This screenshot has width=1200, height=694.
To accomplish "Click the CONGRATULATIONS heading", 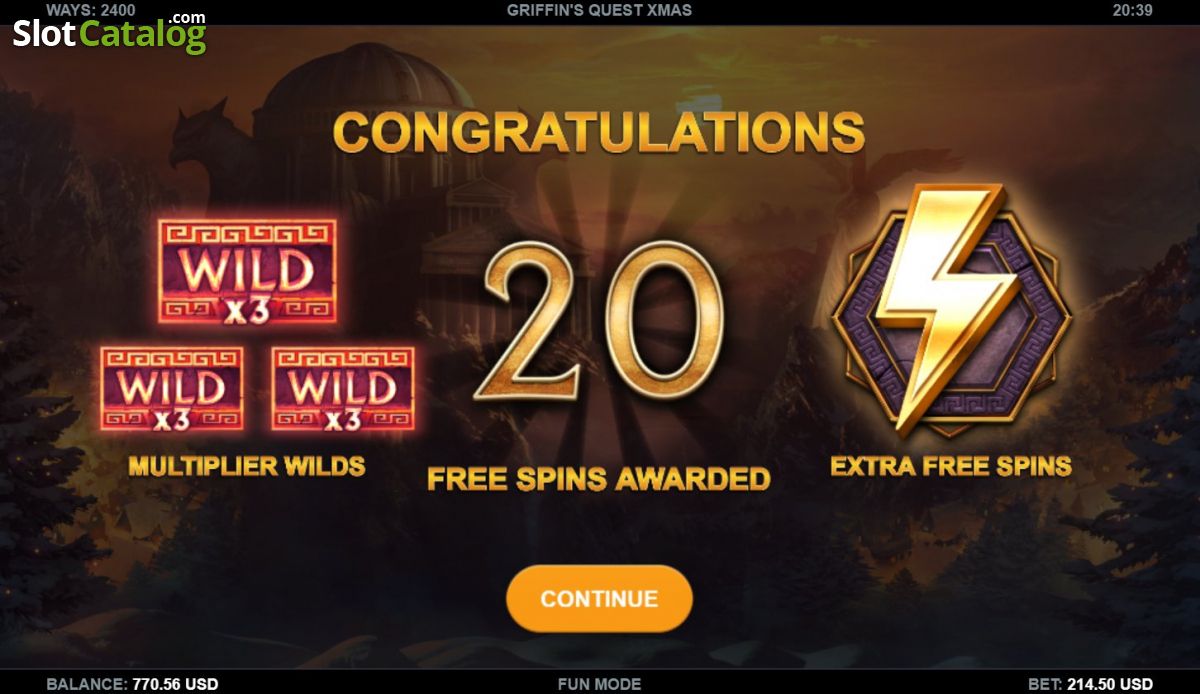I will click(599, 132).
